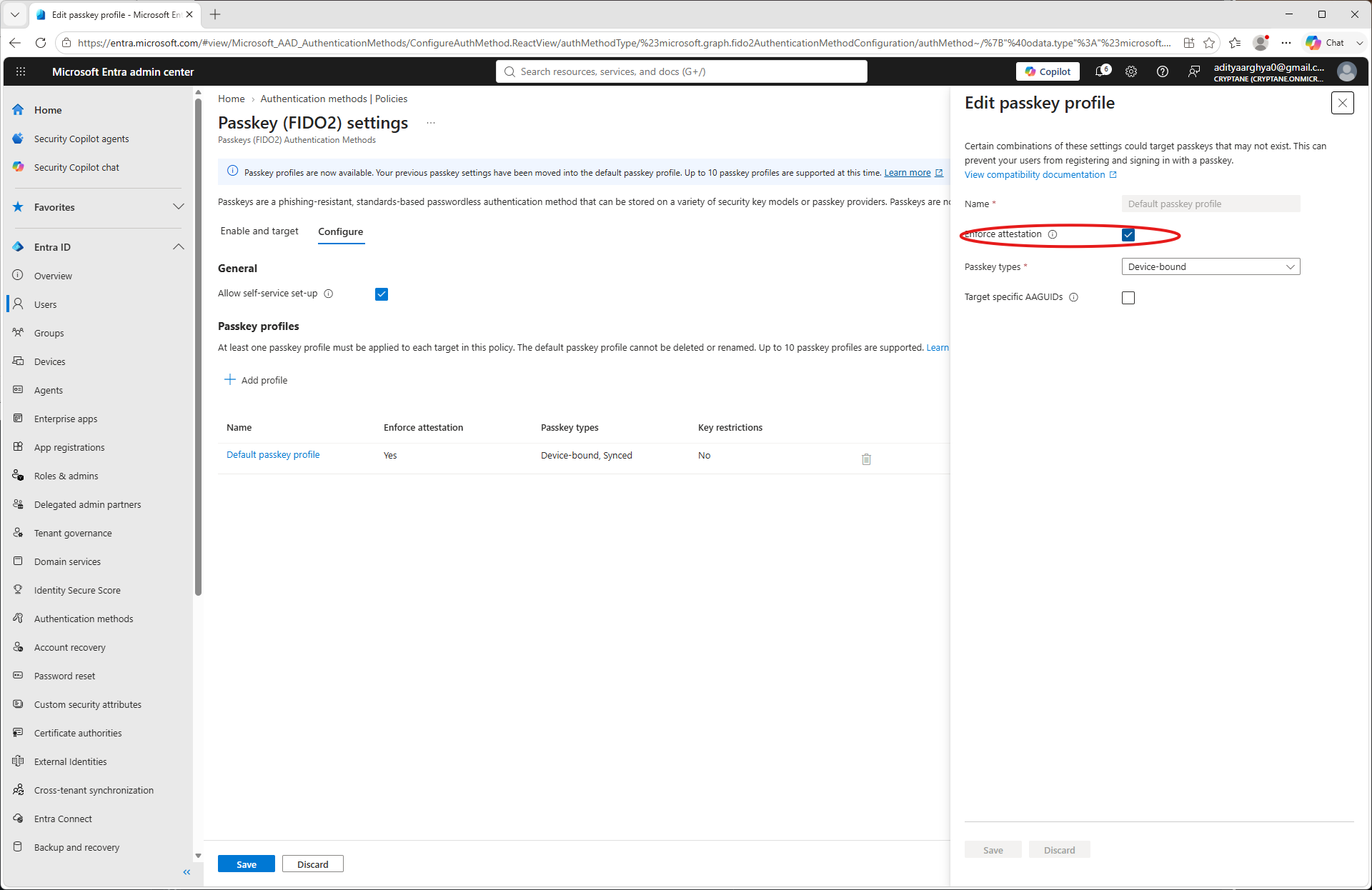Click the Enterprise apps icon

(19, 418)
